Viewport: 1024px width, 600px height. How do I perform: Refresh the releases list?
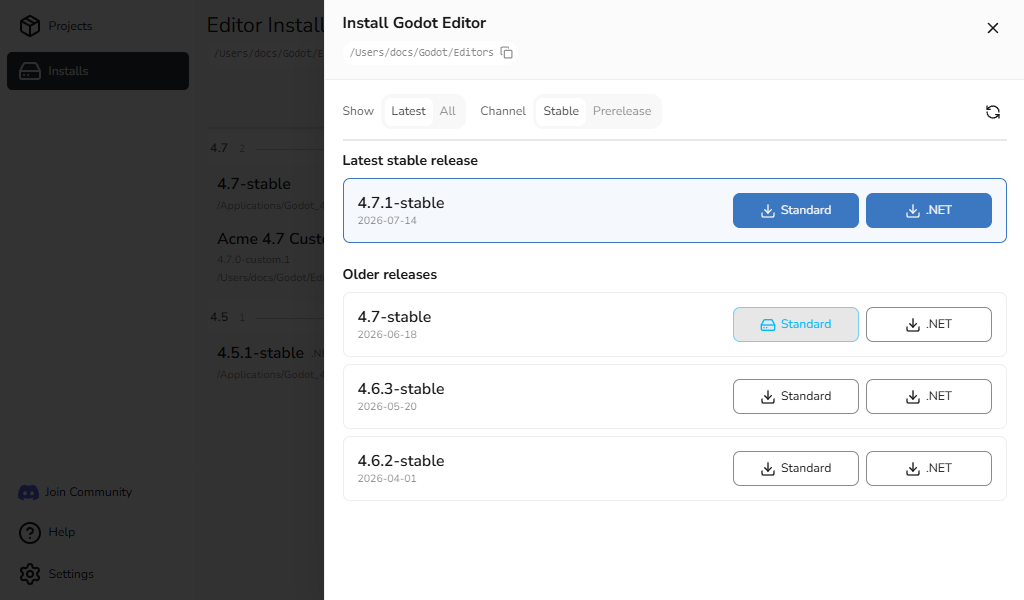point(993,112)
